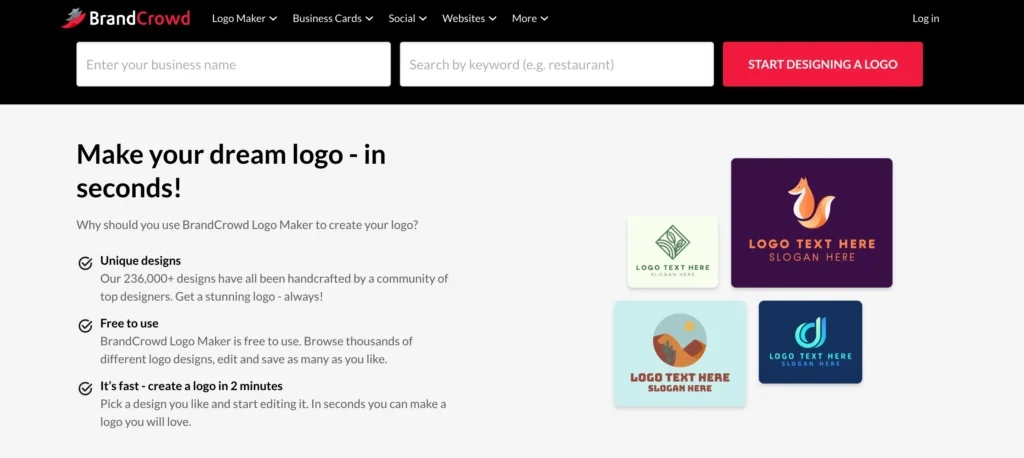Click the checkmark icon beside Free to use
Image resolution: width=1024 pixels, height=458 pixels.
[86, 326]
